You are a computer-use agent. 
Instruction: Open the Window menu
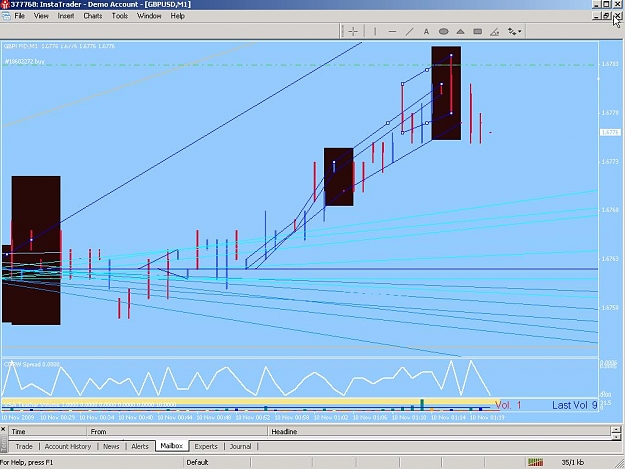point(149,16)
